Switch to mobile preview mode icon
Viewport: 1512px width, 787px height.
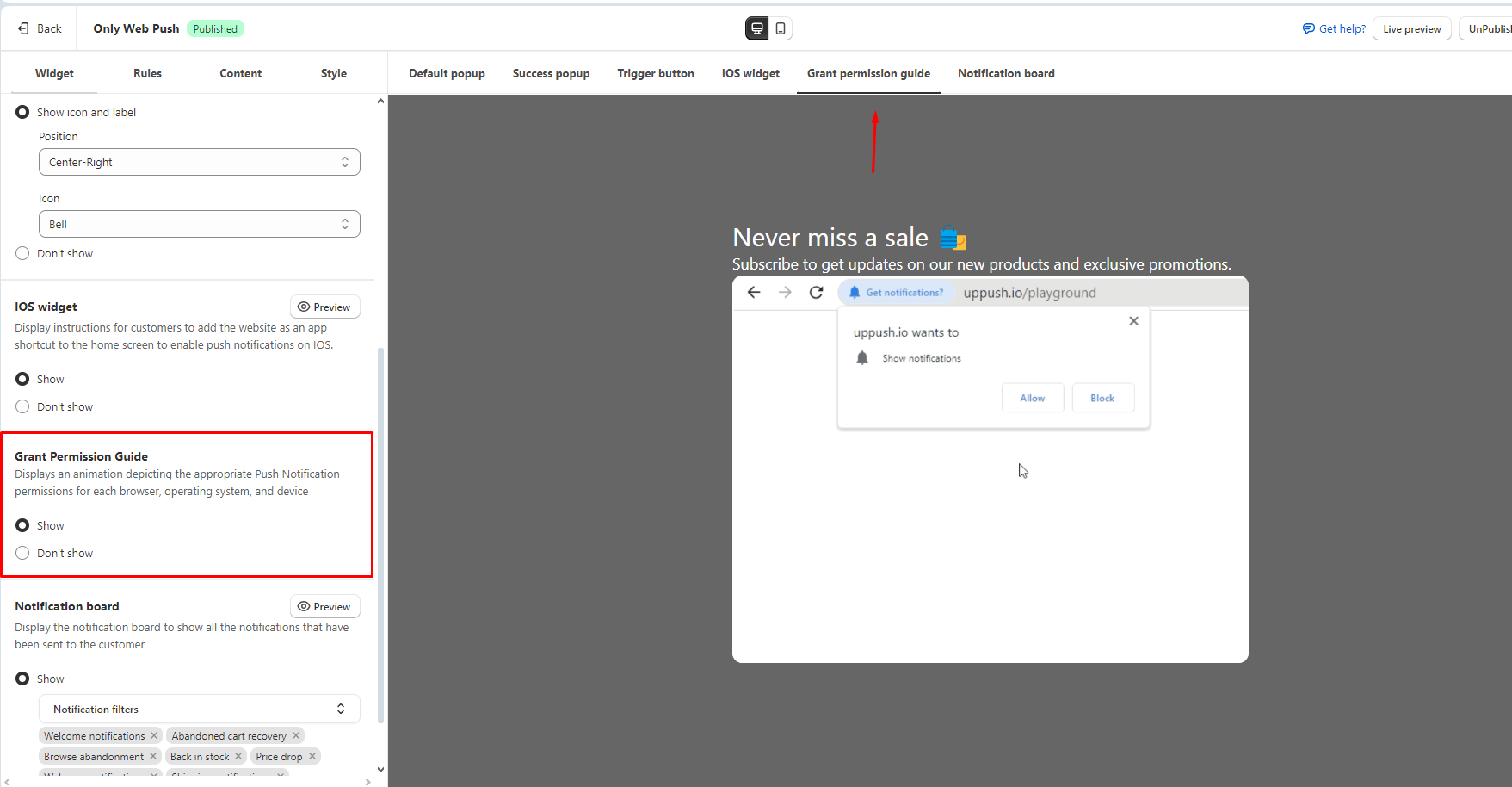pyautogui.click(x=781, y=28)
